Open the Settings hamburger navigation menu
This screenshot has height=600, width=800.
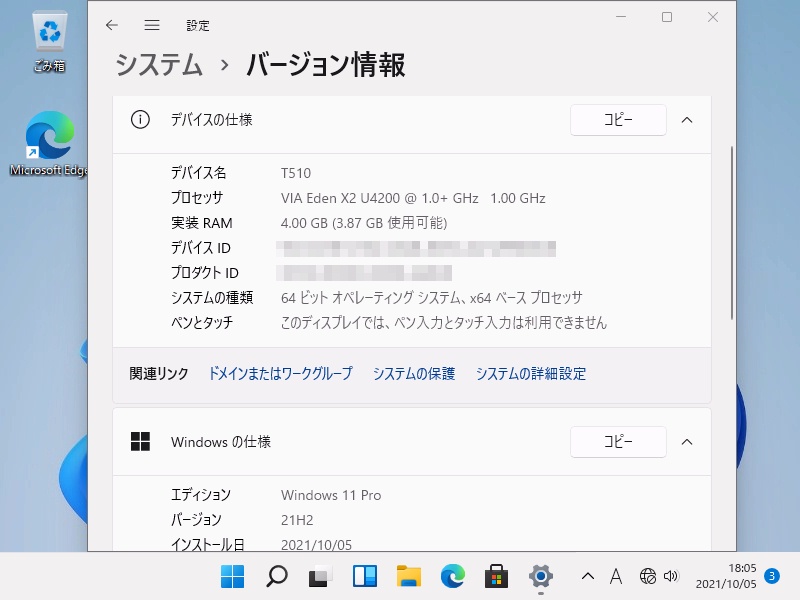152,25
